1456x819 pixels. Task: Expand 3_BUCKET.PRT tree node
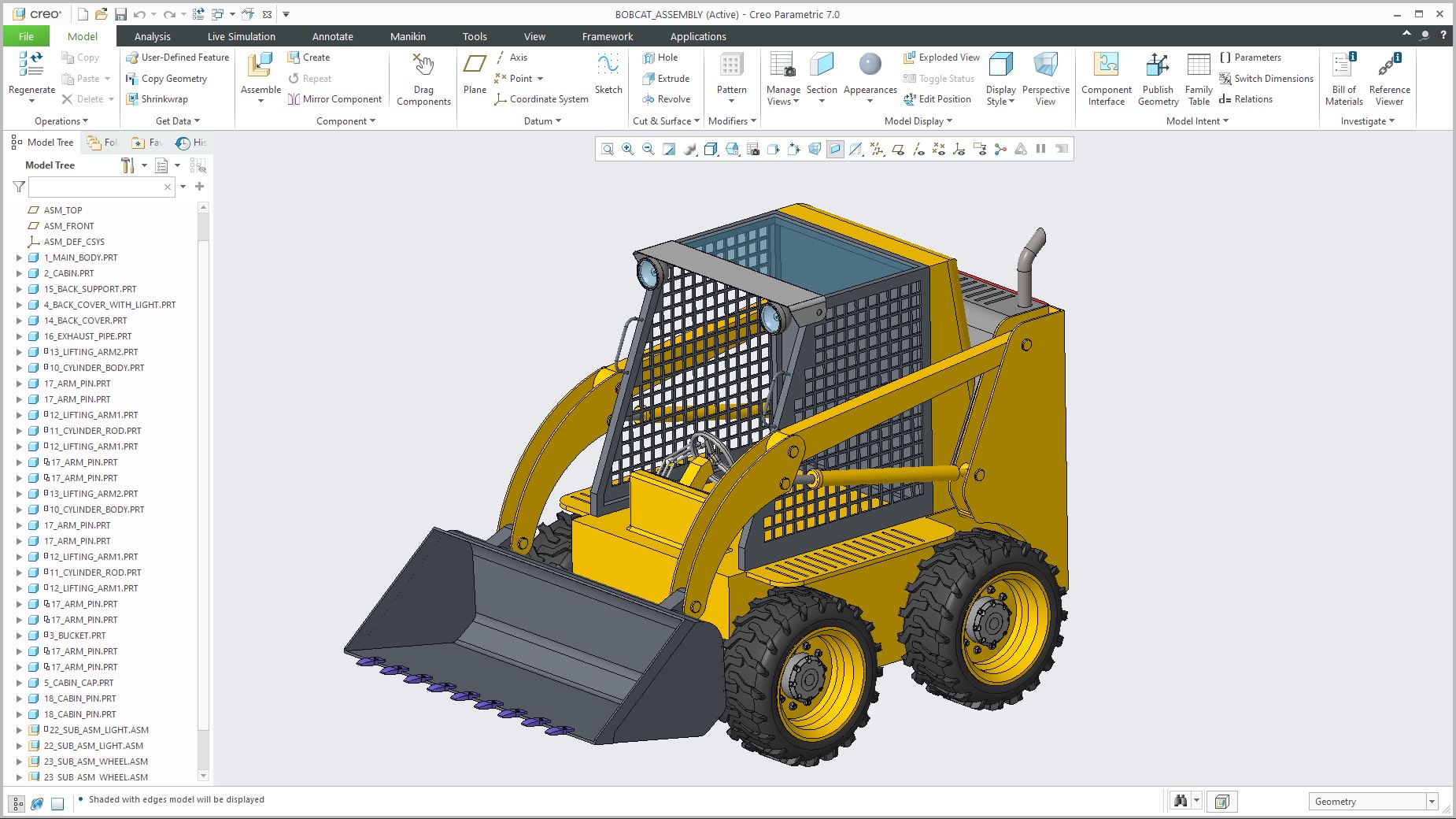(x=20, y=636)
